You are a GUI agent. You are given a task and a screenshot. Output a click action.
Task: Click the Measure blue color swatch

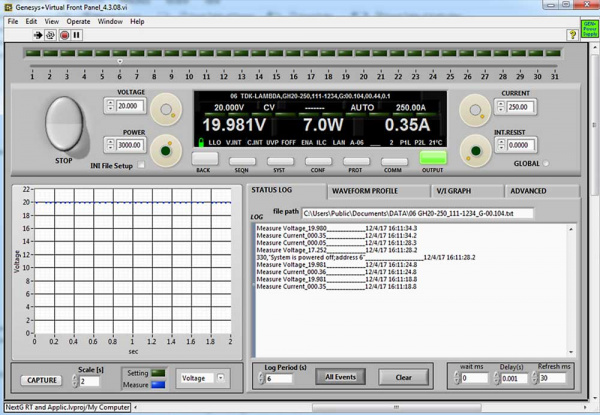(158, 385)
